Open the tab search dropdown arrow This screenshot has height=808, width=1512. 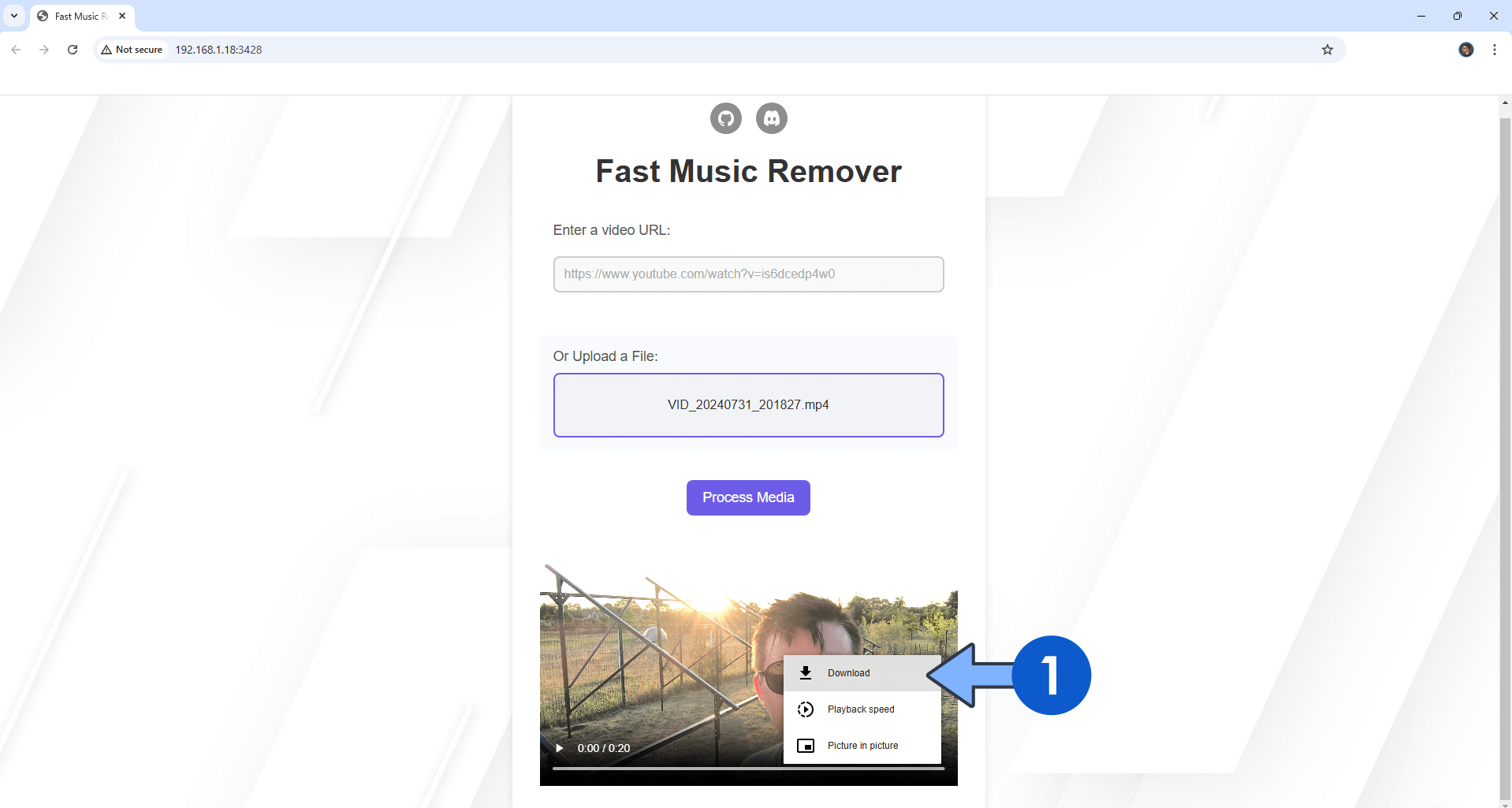(14, 16)
